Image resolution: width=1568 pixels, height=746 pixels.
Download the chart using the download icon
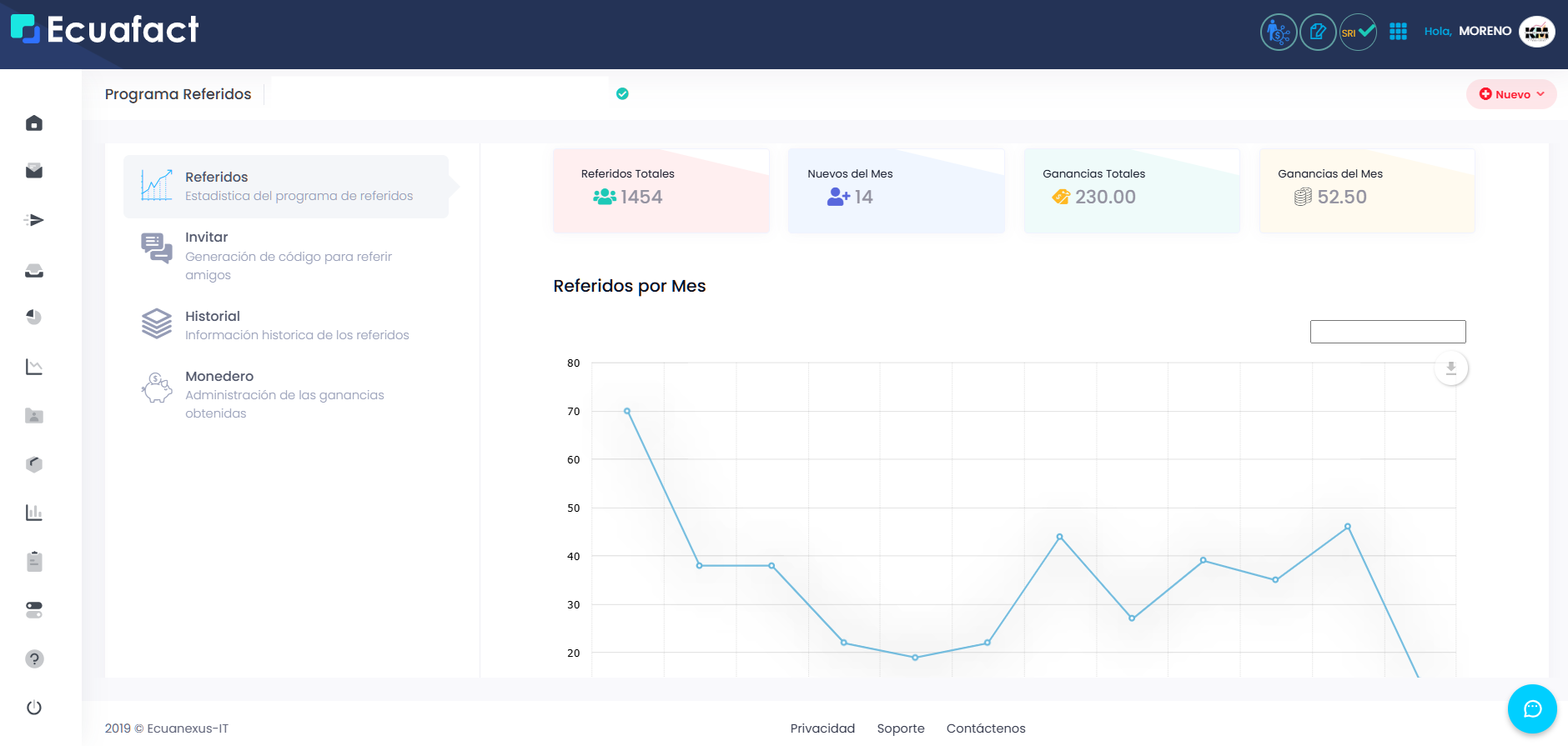1451,368
